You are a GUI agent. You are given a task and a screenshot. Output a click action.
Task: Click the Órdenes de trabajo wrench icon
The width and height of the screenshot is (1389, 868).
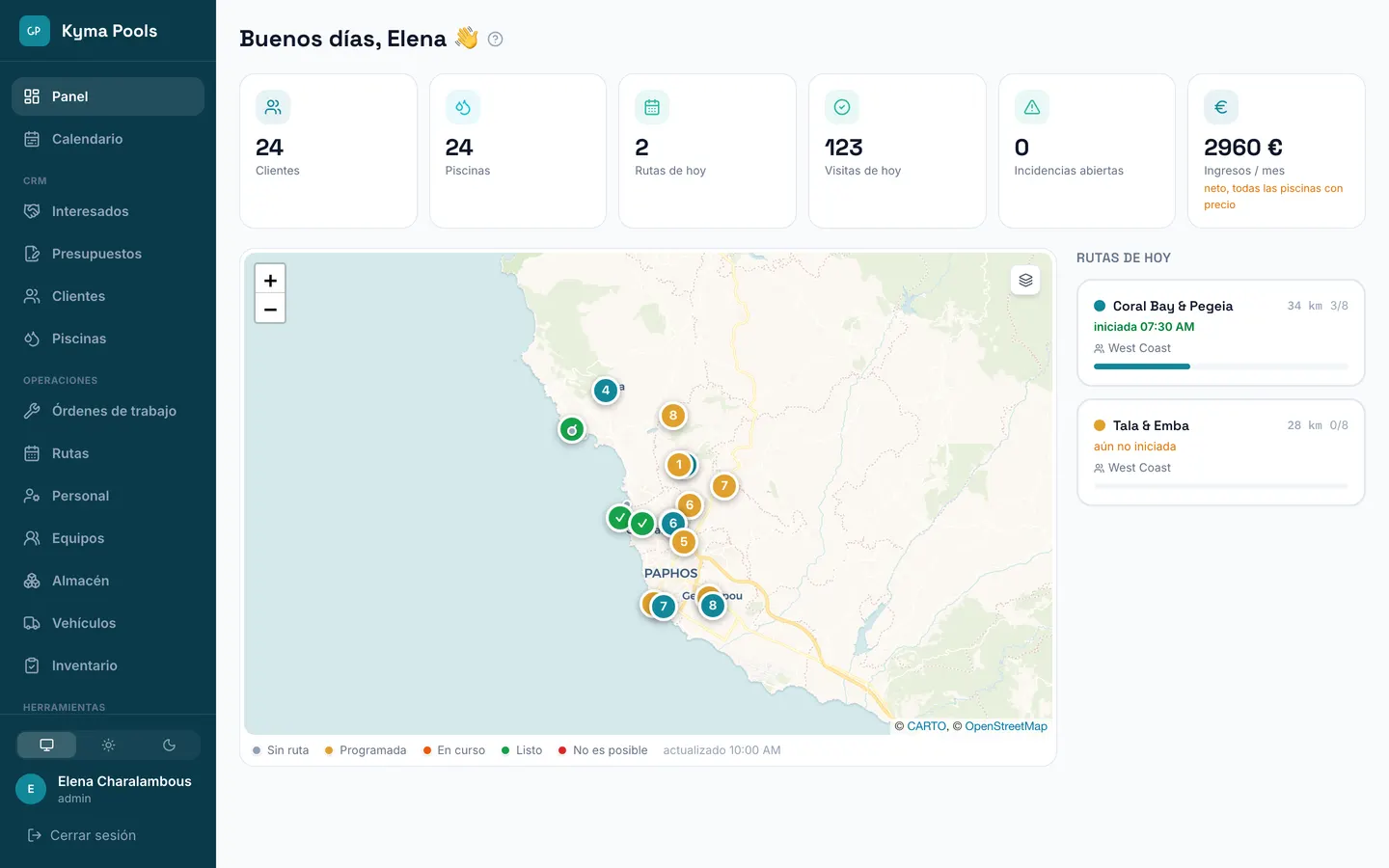(32, 411)
